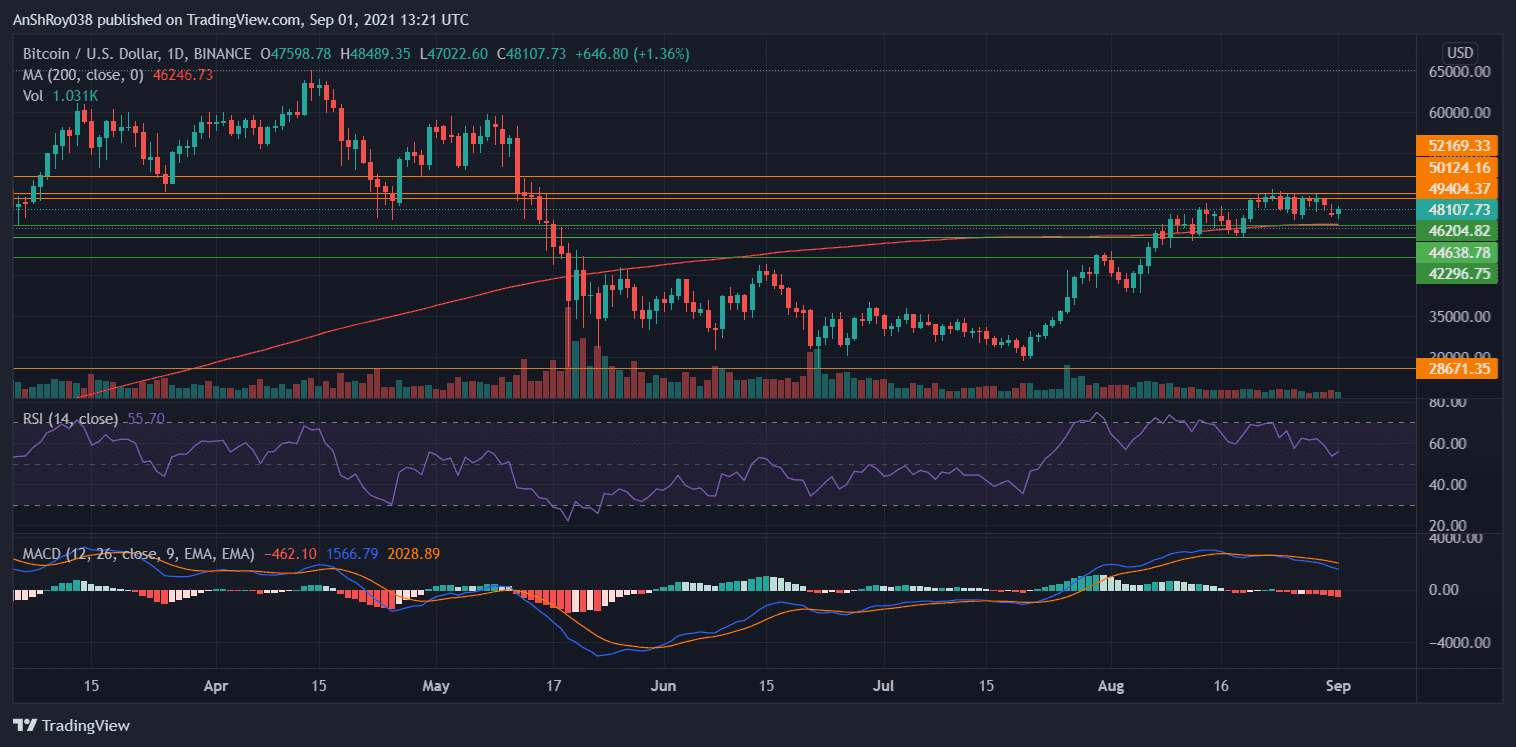Image resolution: width=1516 pixels, height=747 pixels.
Task: Open TradingView.com from the publish header
Action: 240,19
